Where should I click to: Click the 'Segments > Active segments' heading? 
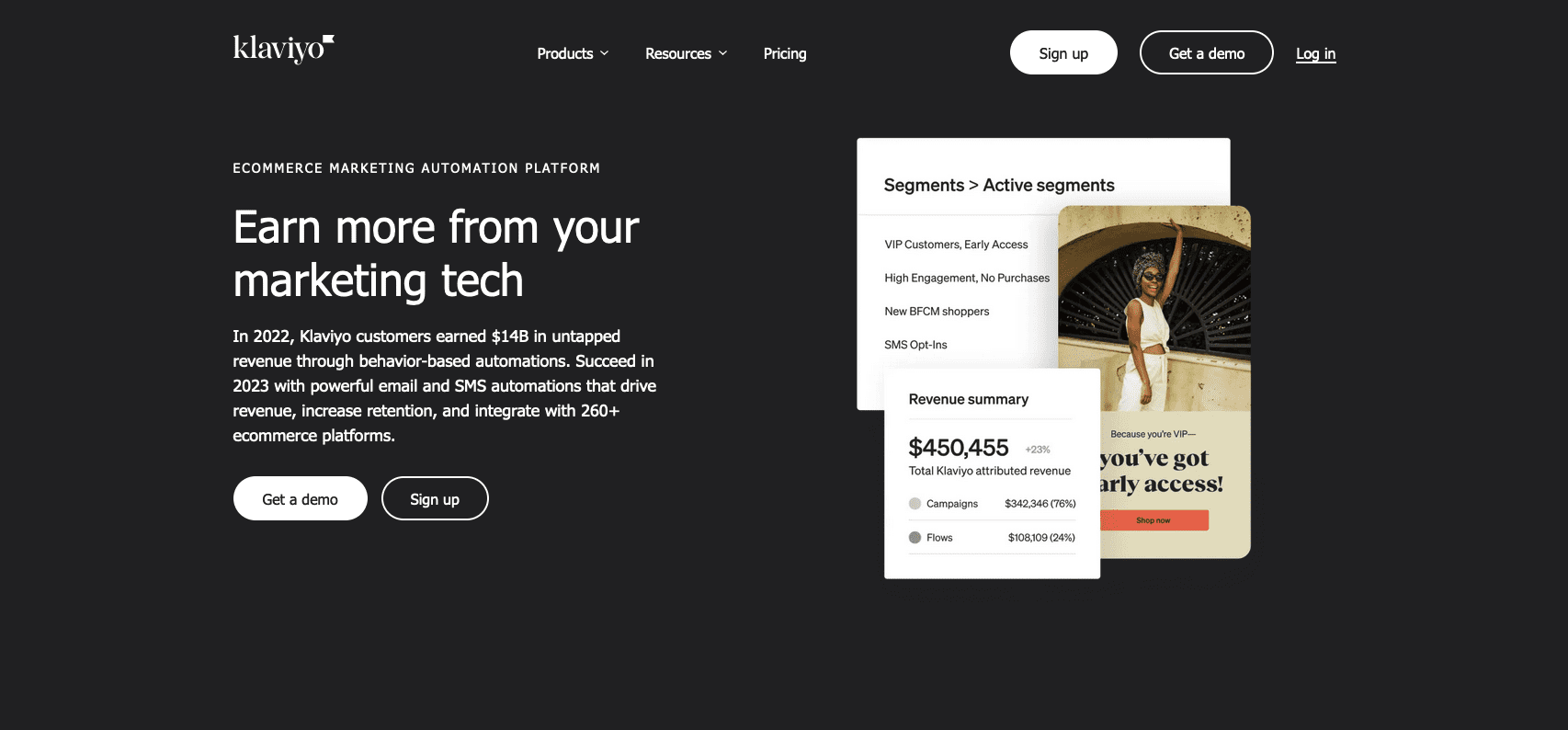click(999, 185)
